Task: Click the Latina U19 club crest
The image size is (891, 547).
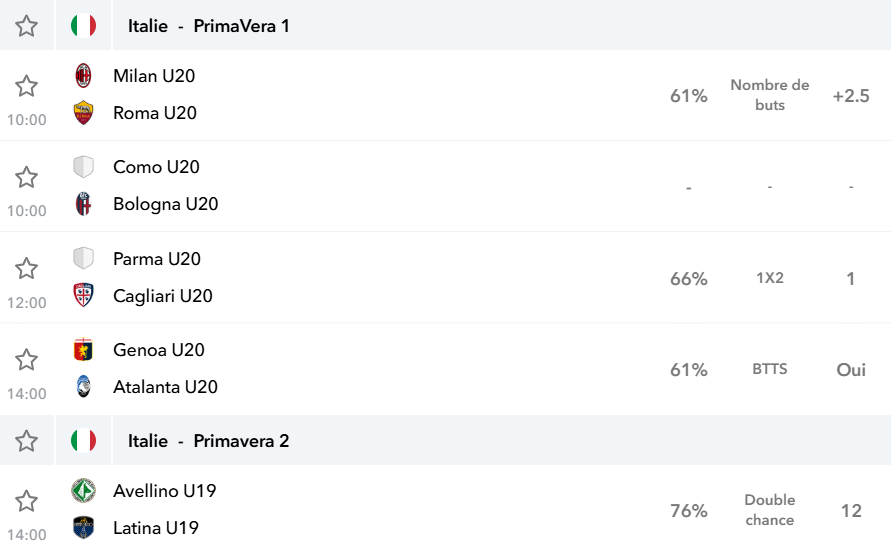Action: (x=84, y=528)
